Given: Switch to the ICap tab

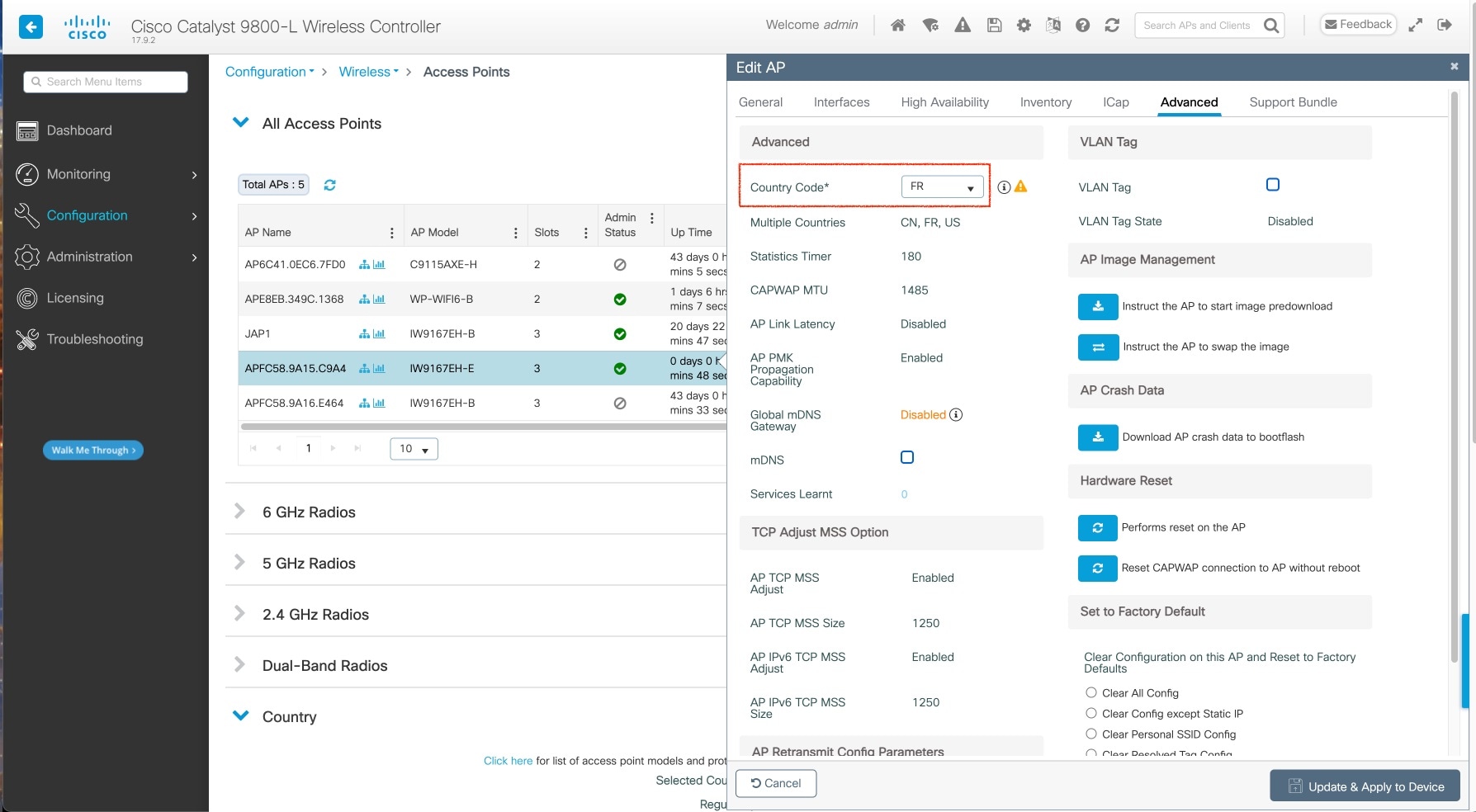Looking at the screenshot, I should click(x=1116, y=102).
